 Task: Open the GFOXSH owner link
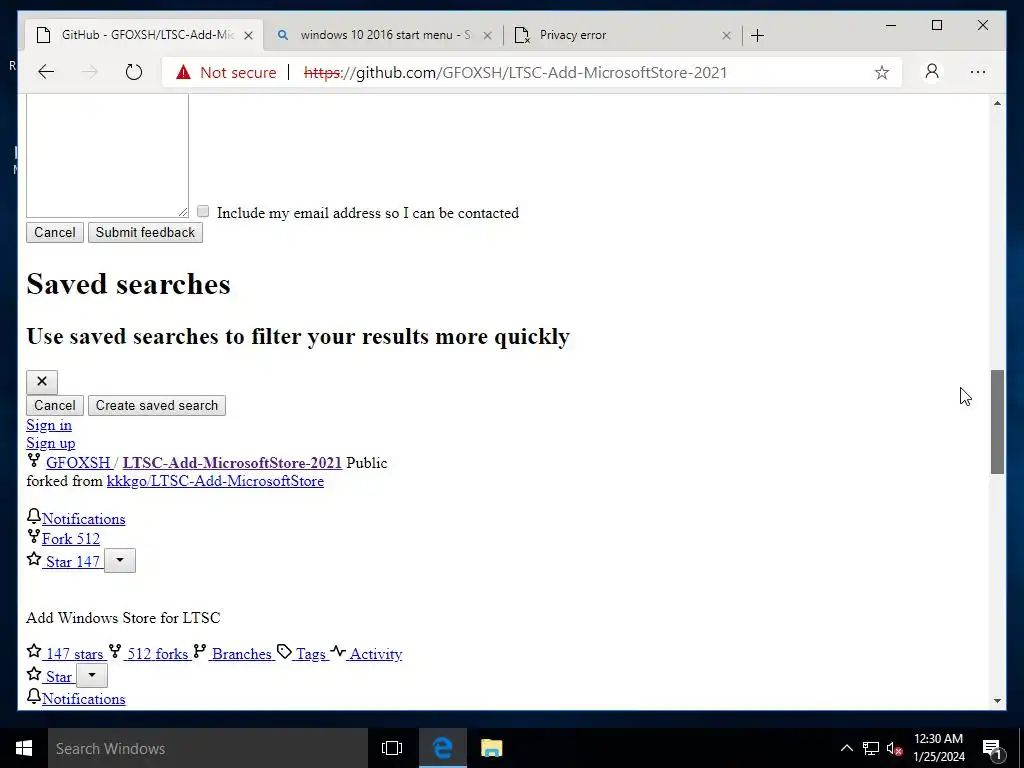point(78,463)
